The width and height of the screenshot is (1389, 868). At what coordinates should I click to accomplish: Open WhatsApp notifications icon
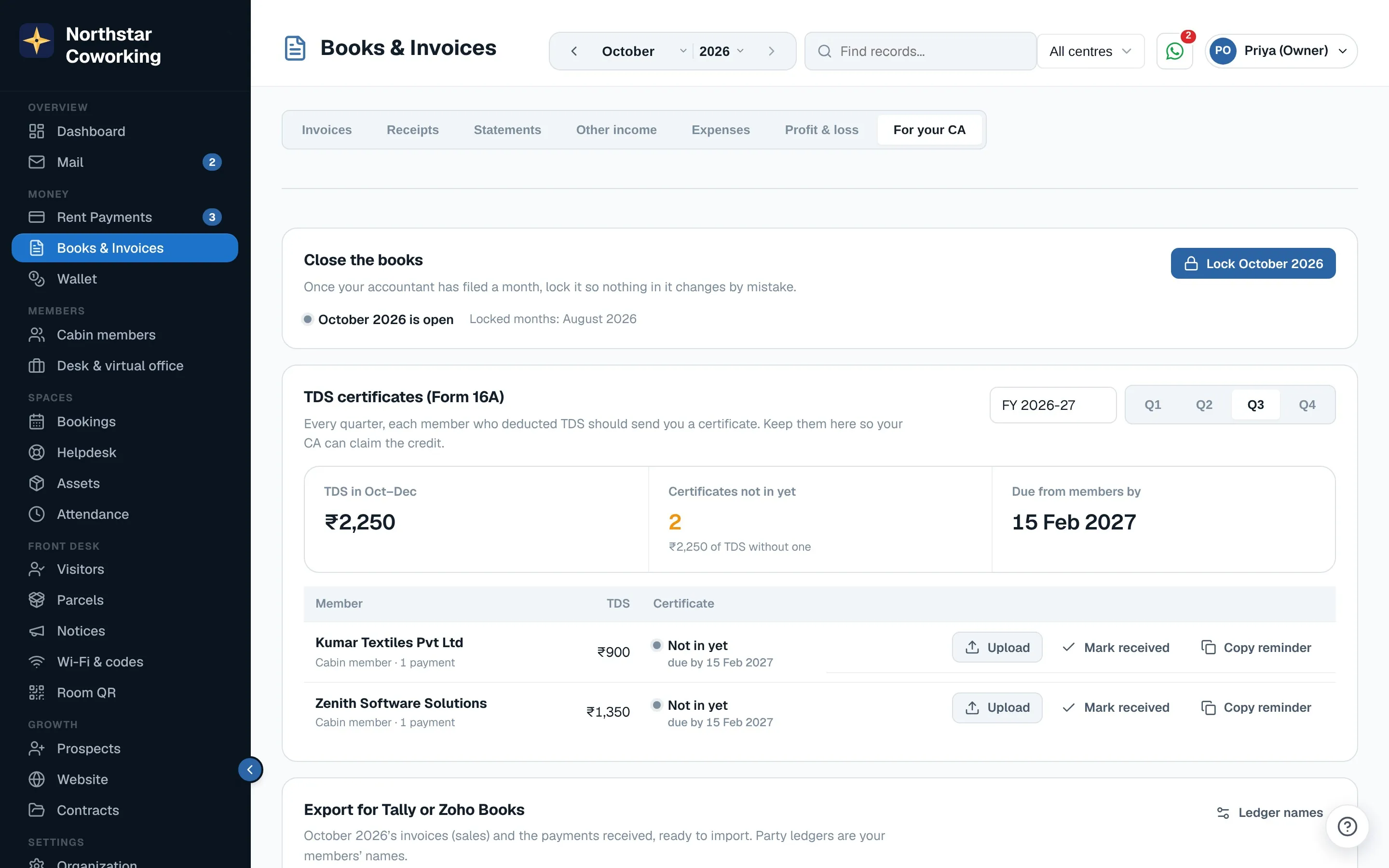pos(1174,51)
